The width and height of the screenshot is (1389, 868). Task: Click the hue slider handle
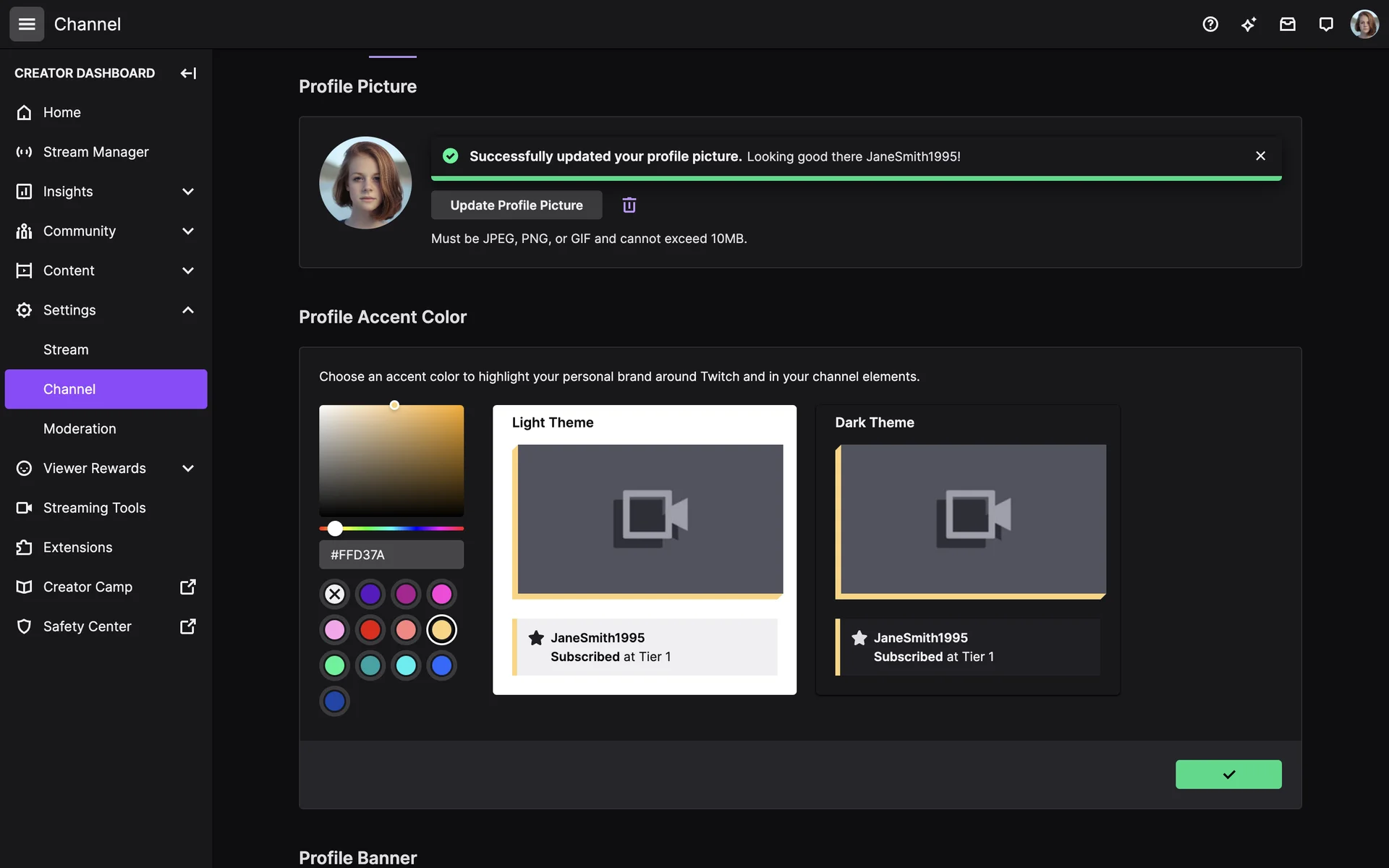pyautogui.click(x=335, y=529)
